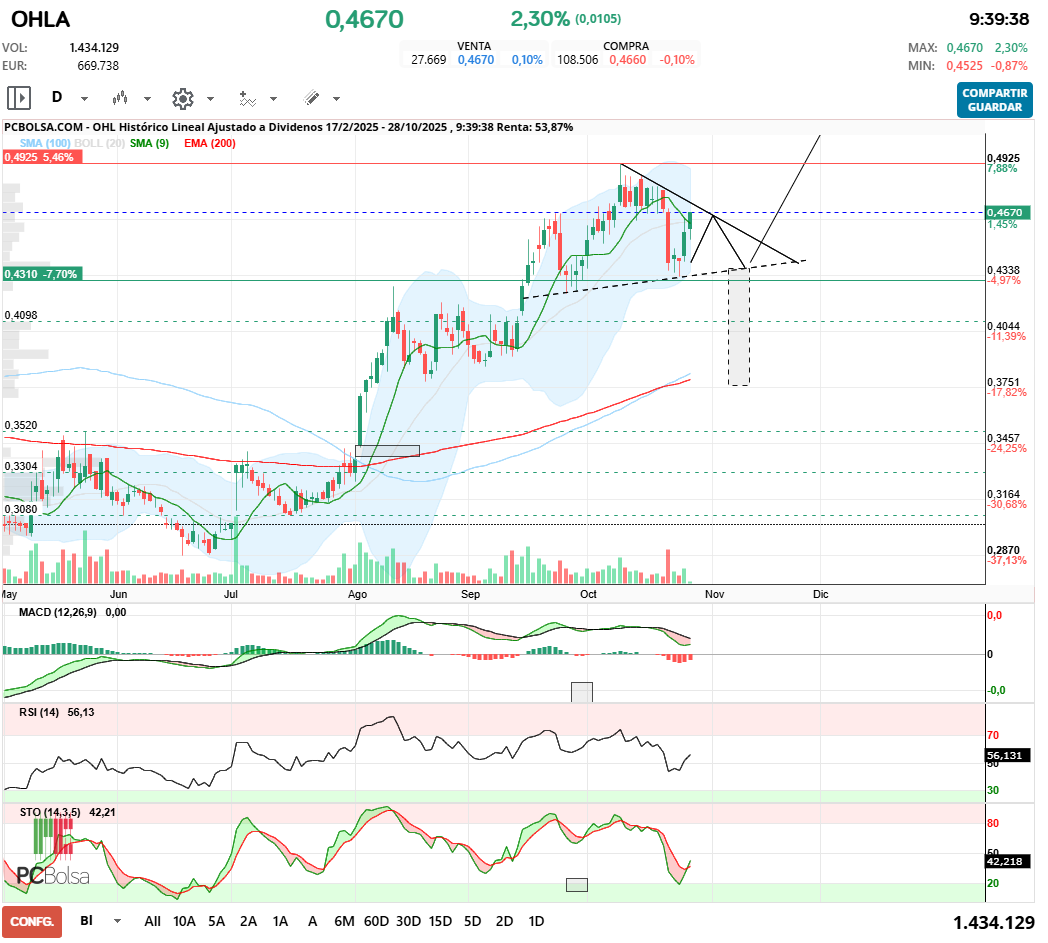
Task: Expand the BI dropdown at bottom
Action: [x=118, y=921]
